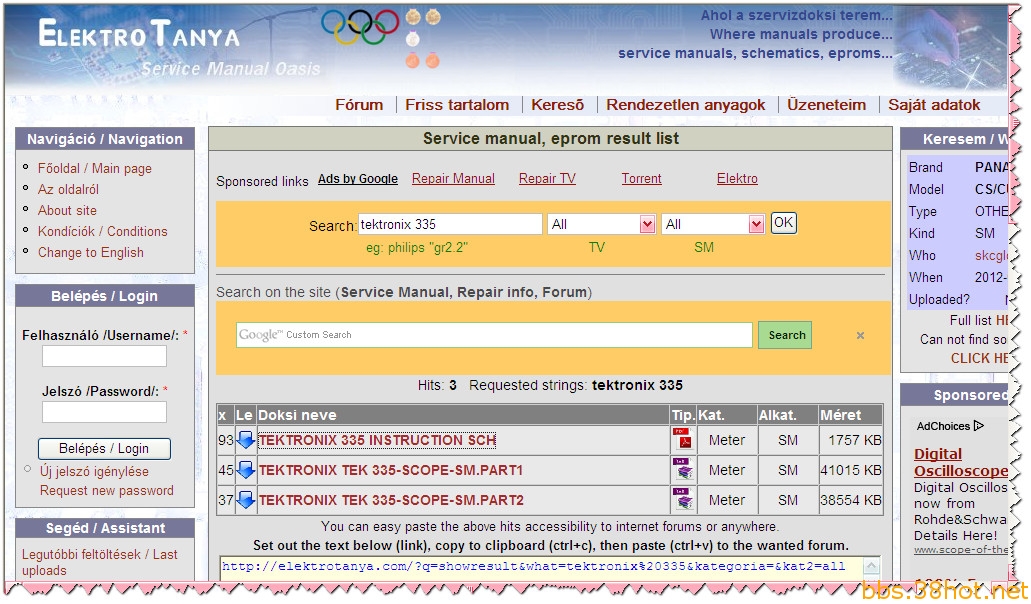Click the www.scope-of-the ad URL

coord(961,549)
